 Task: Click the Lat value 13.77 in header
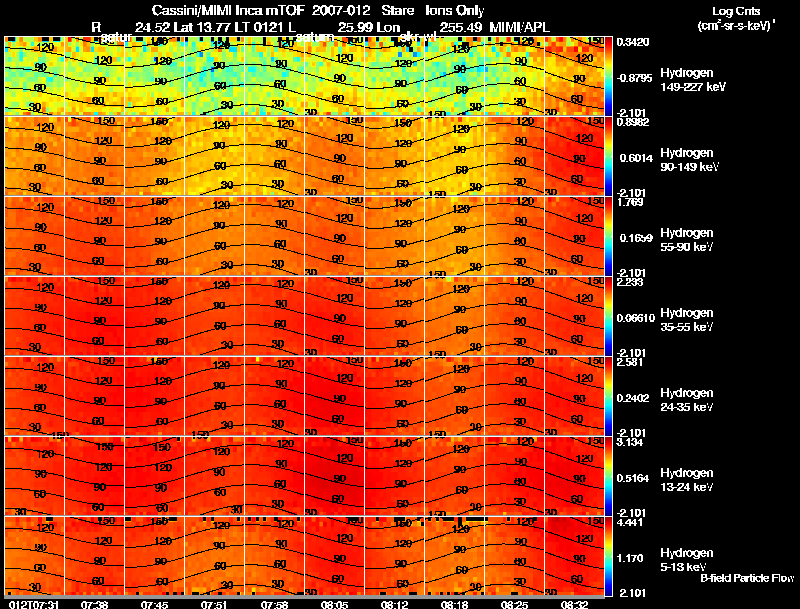pos(211,27)
